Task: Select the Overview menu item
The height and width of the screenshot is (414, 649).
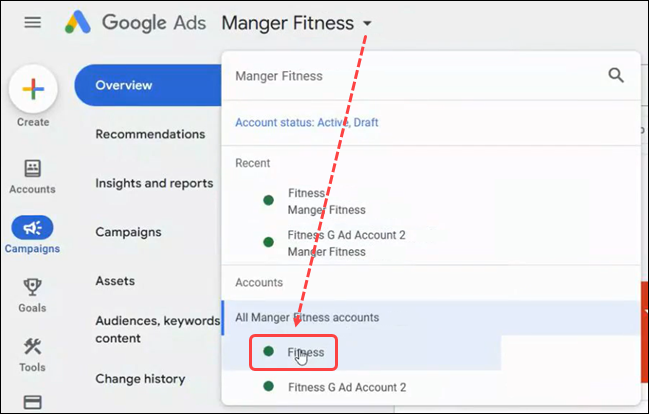Action: click(148, 85)
